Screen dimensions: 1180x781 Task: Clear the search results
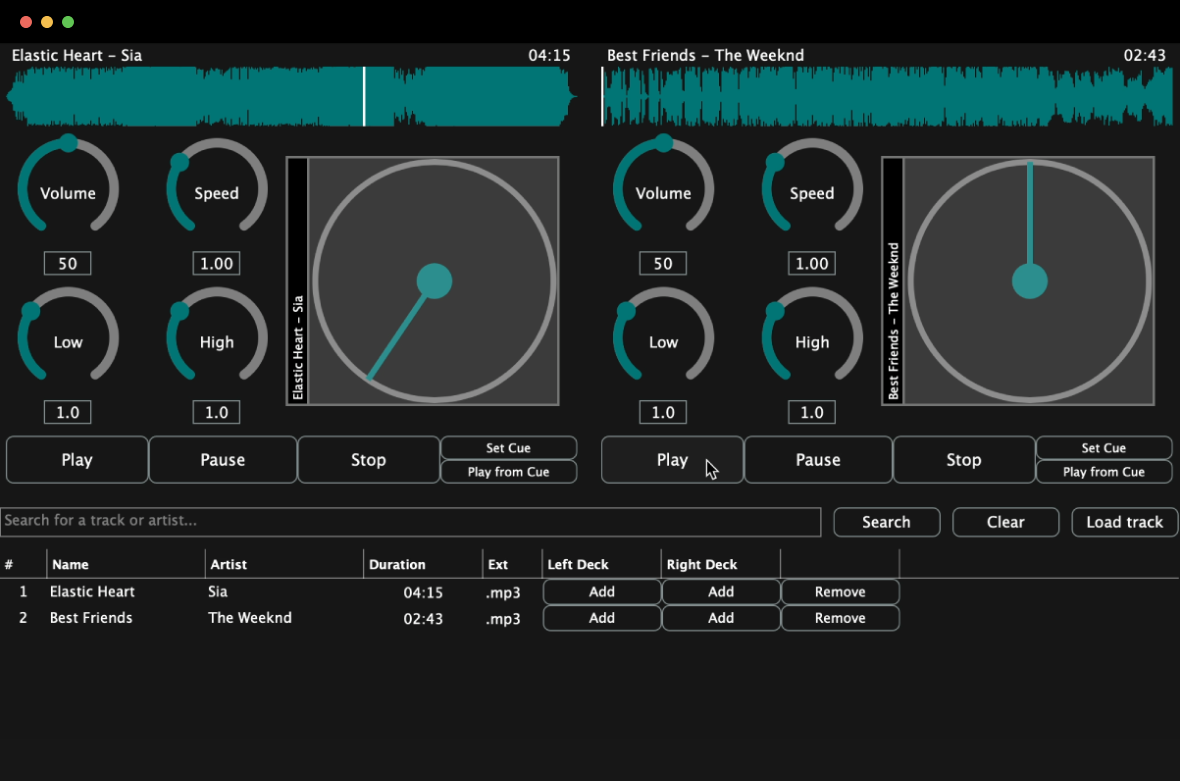(1005, 522)
